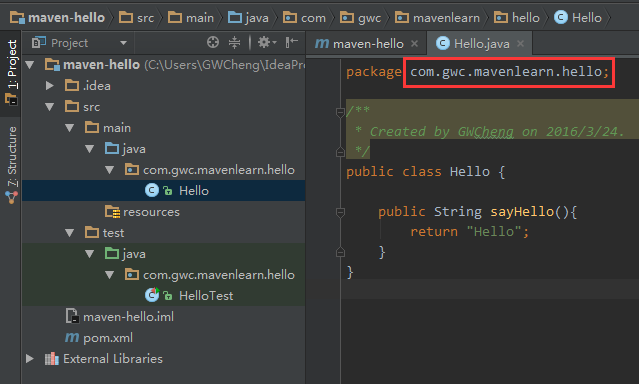Toggle the 7: Structure tool window tab

11,164
